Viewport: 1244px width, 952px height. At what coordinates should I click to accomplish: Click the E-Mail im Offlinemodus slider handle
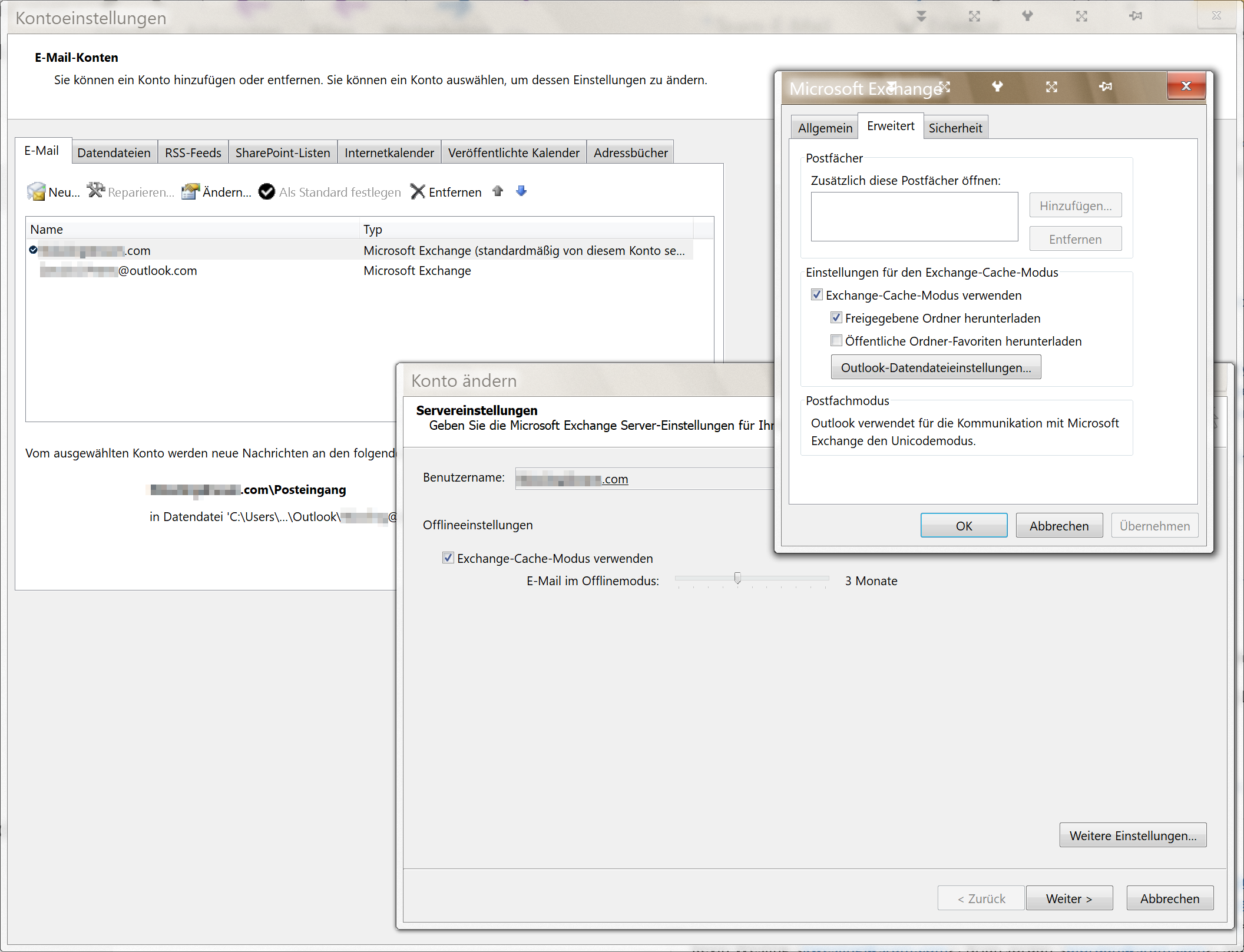click(737, 578)
